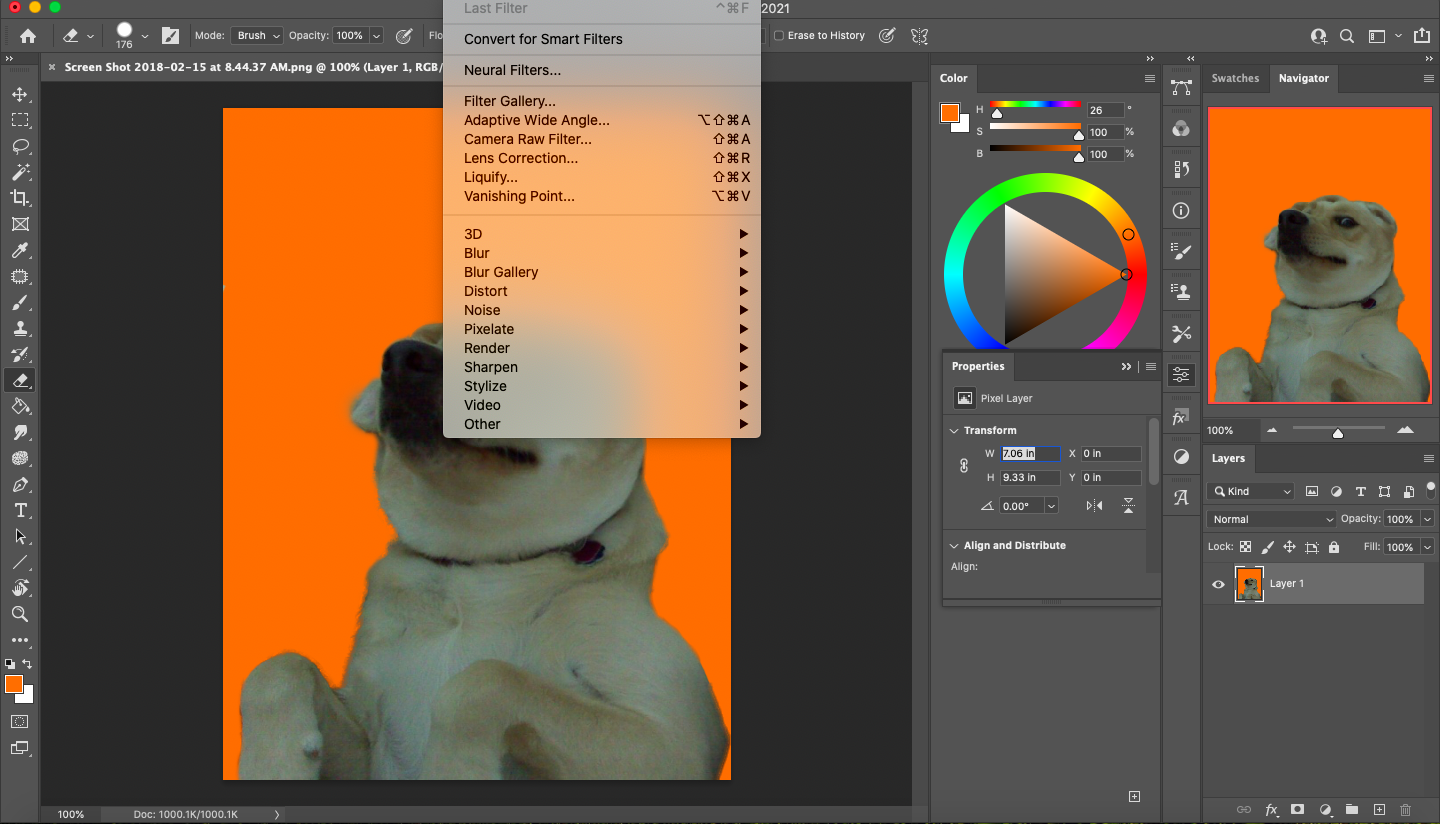Go to the Home screen icon

coord(28,36)
